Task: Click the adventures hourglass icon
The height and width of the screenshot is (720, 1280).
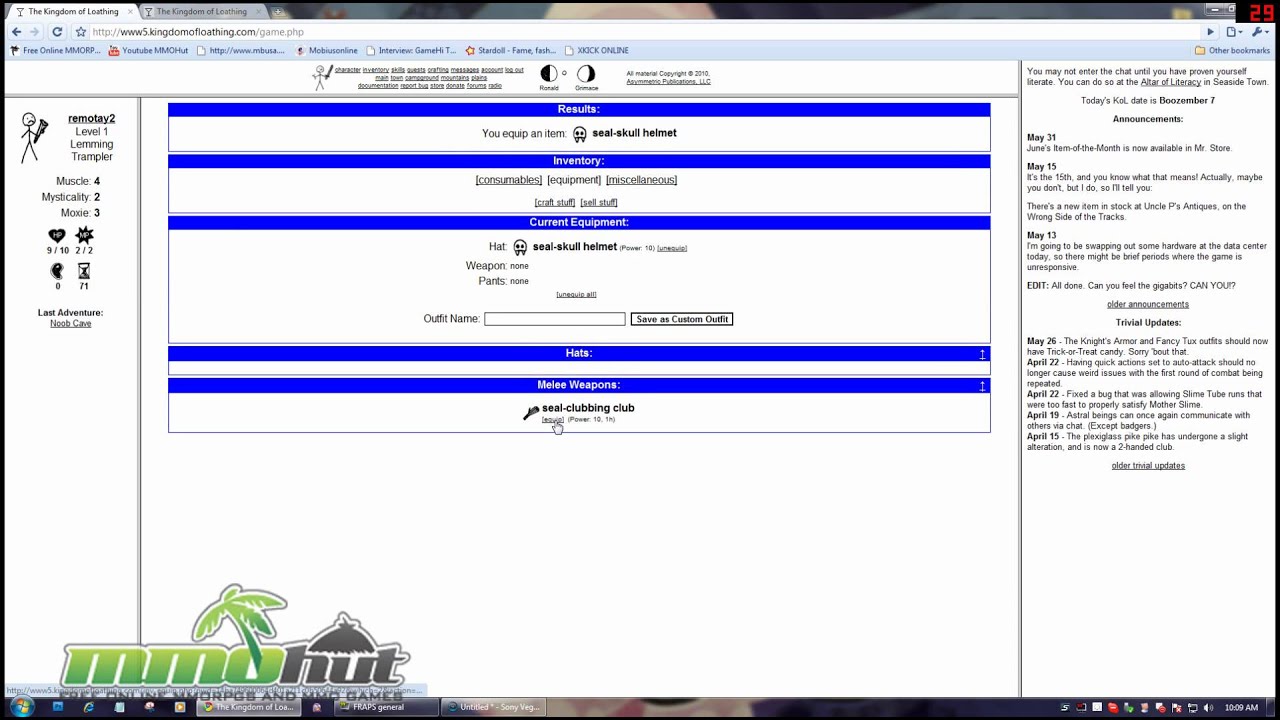Action: [x=84, y=271]
